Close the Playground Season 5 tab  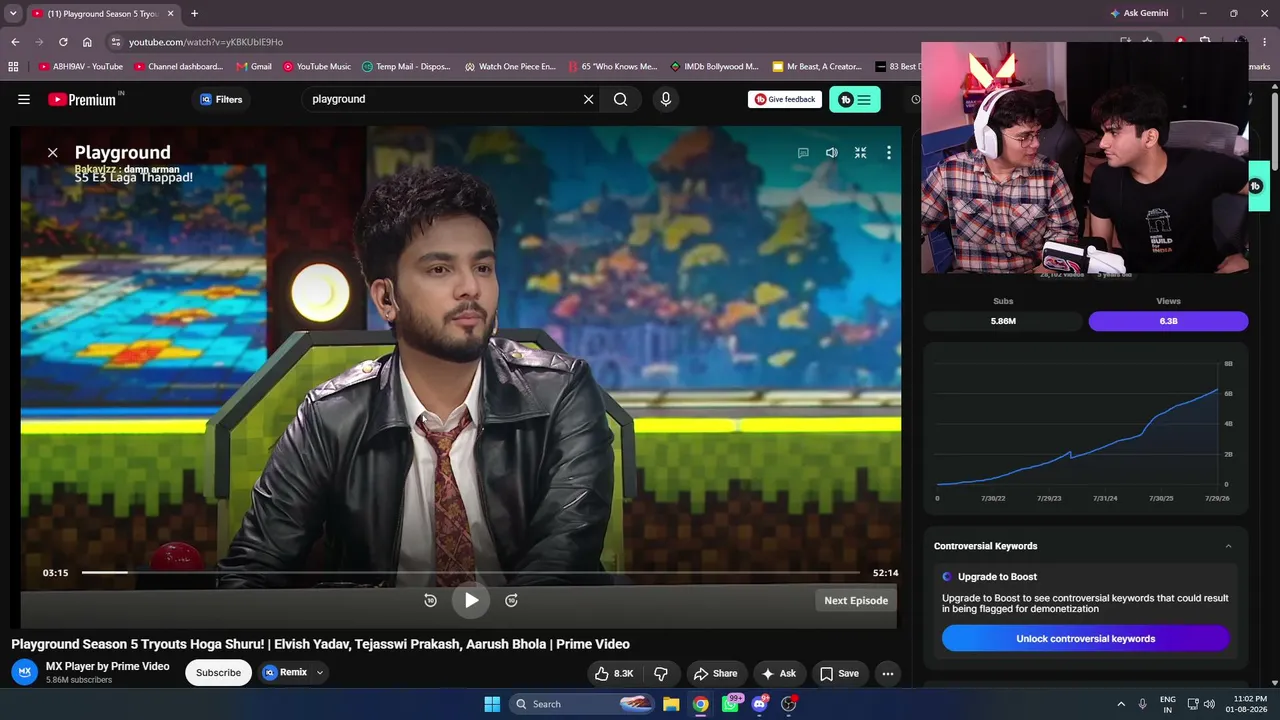pyautogui.click(x=171, y=13)
